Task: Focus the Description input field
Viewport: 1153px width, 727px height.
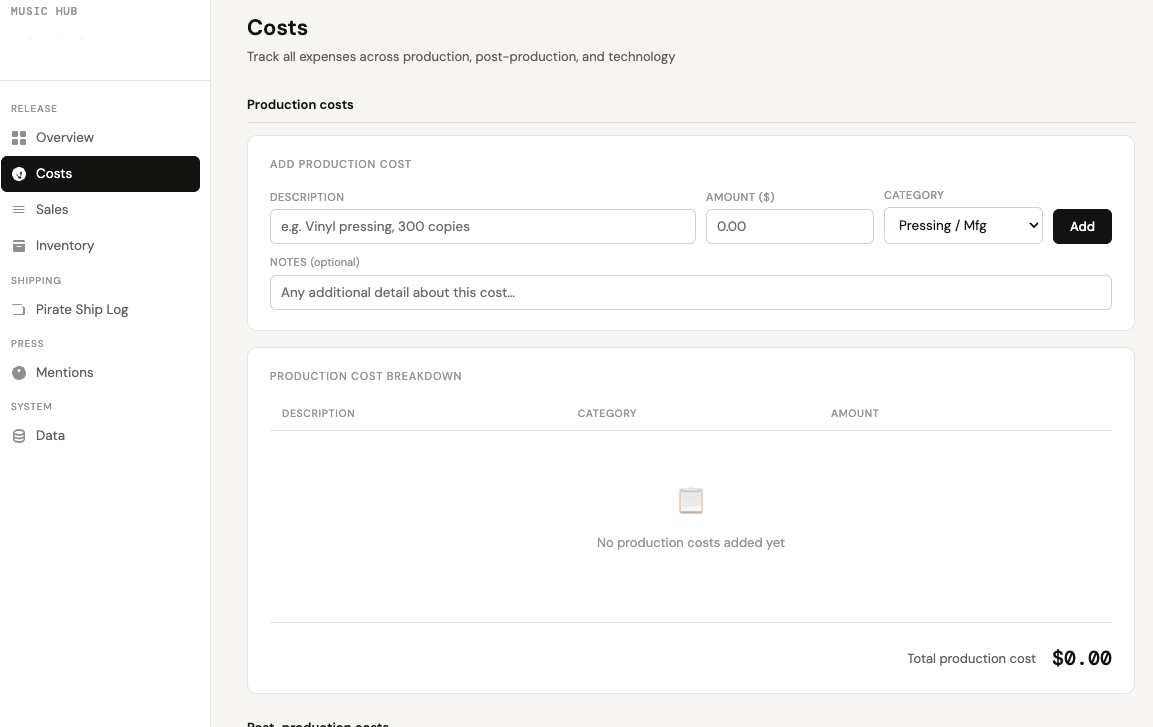Action: pyautogui.click(x=482, y=226)
